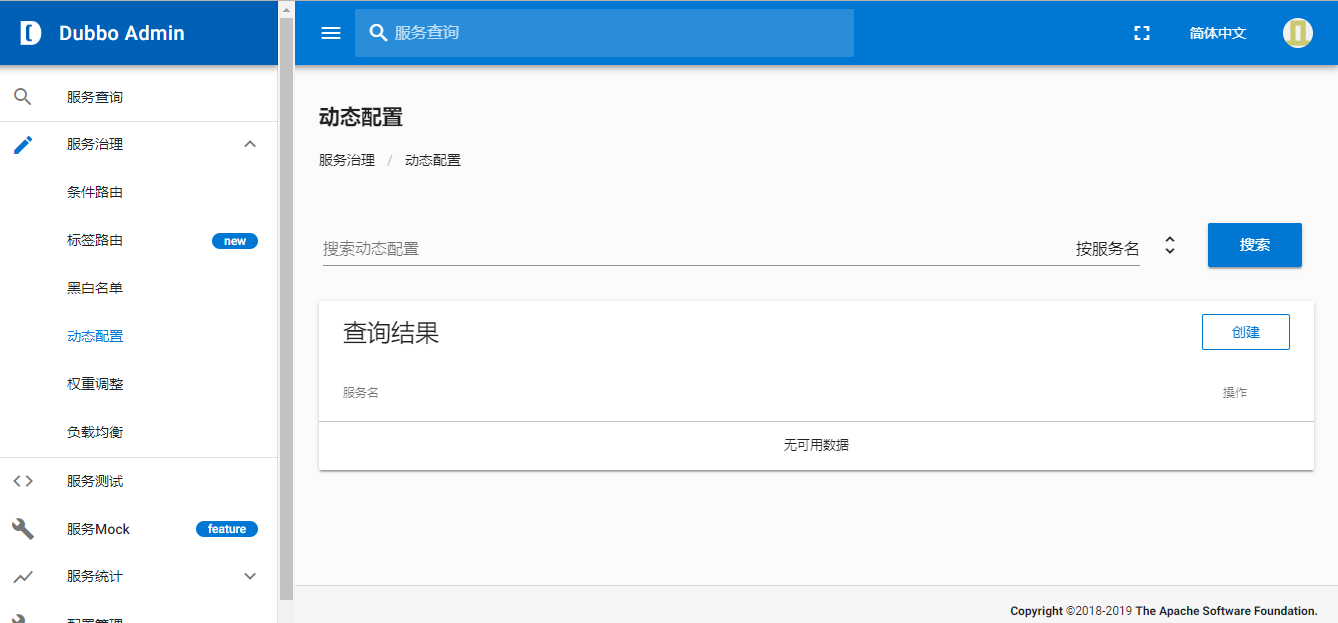
Task: Click the Dubbo Admin title text
Action: pos(122,33)
